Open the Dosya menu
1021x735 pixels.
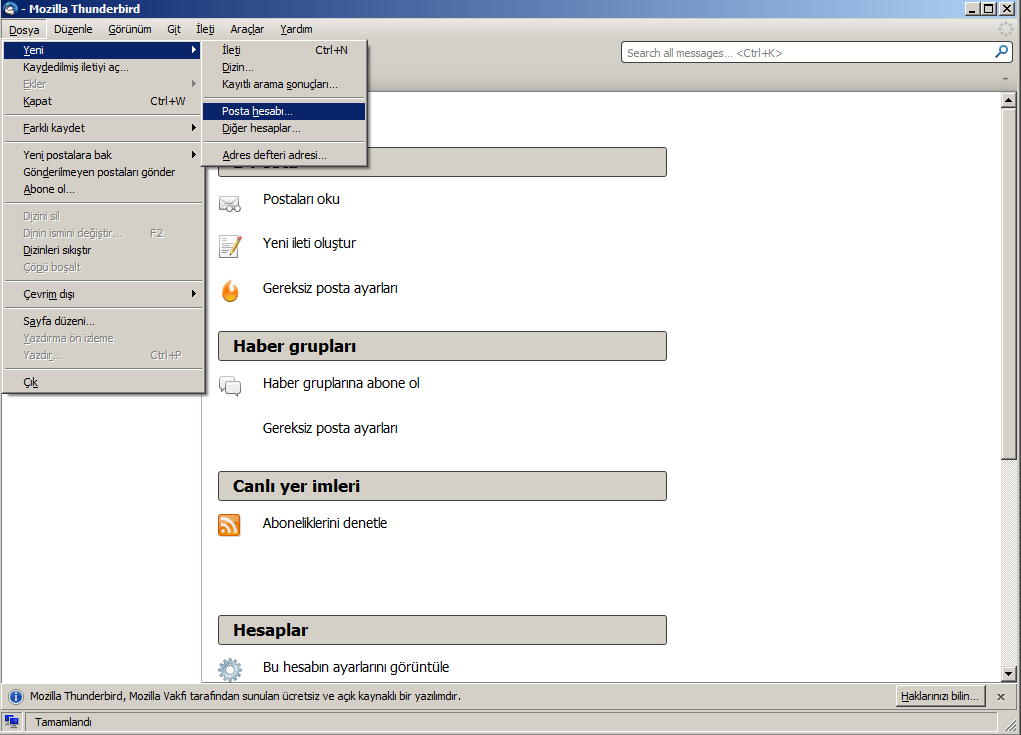pyautogui.click(x=24, y=29)
